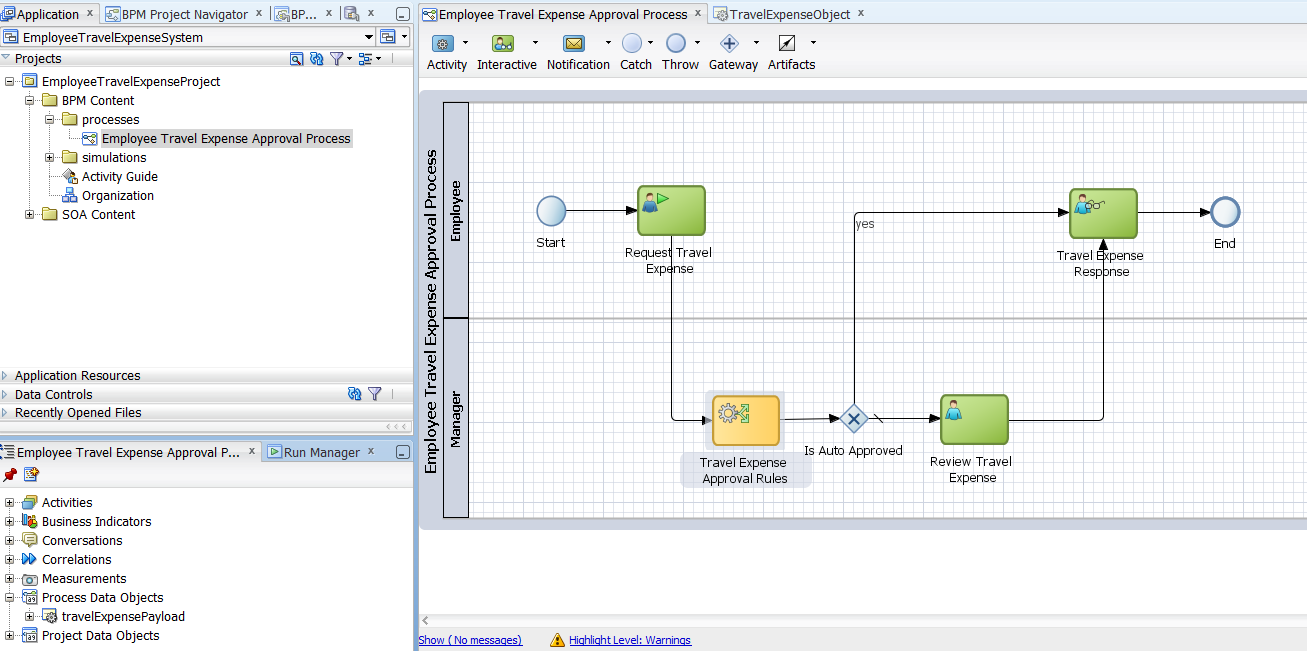
Task: Open the Artifacts palette dropdown arrow
Action: 813,43
